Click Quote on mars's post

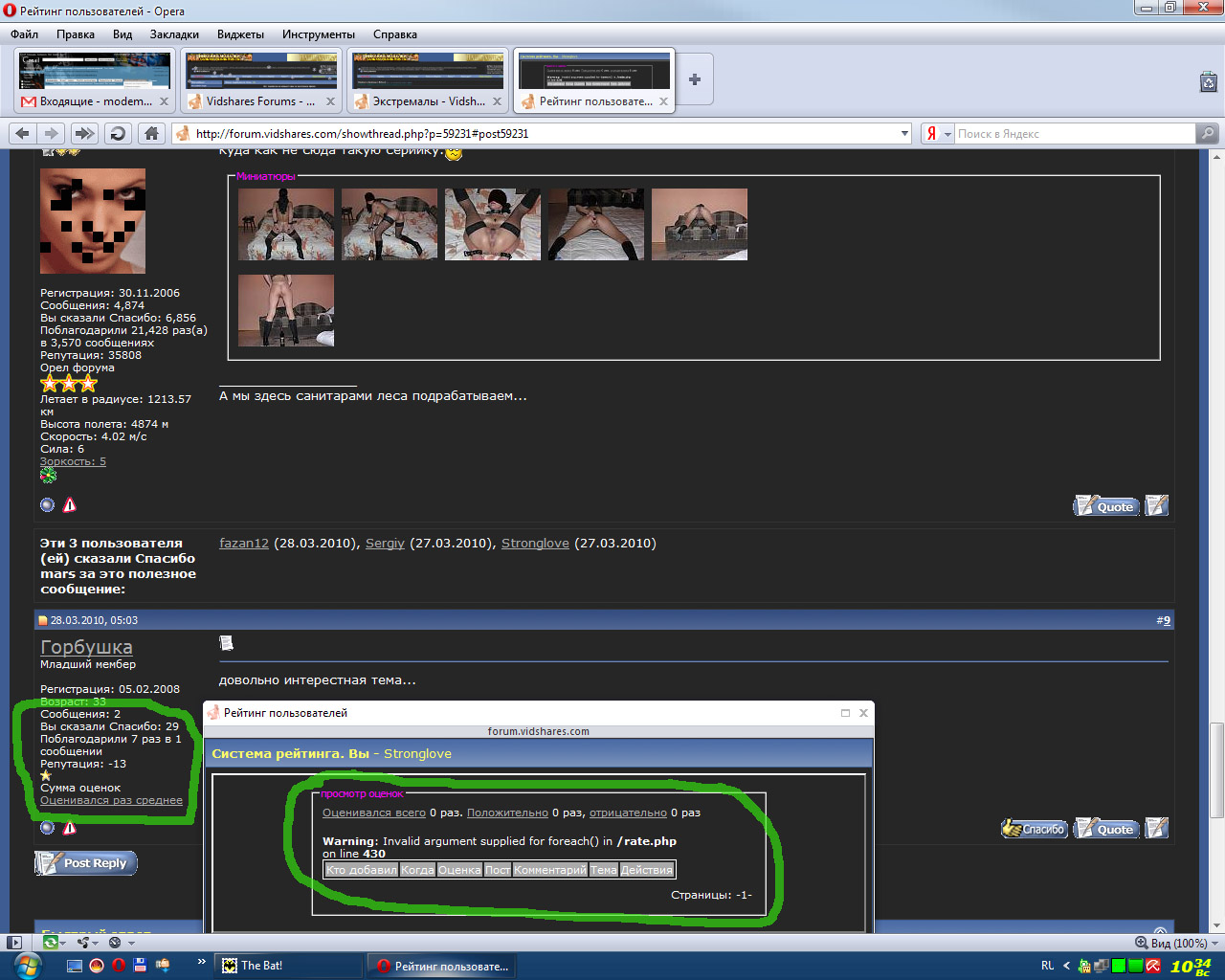coord(1107,505)
